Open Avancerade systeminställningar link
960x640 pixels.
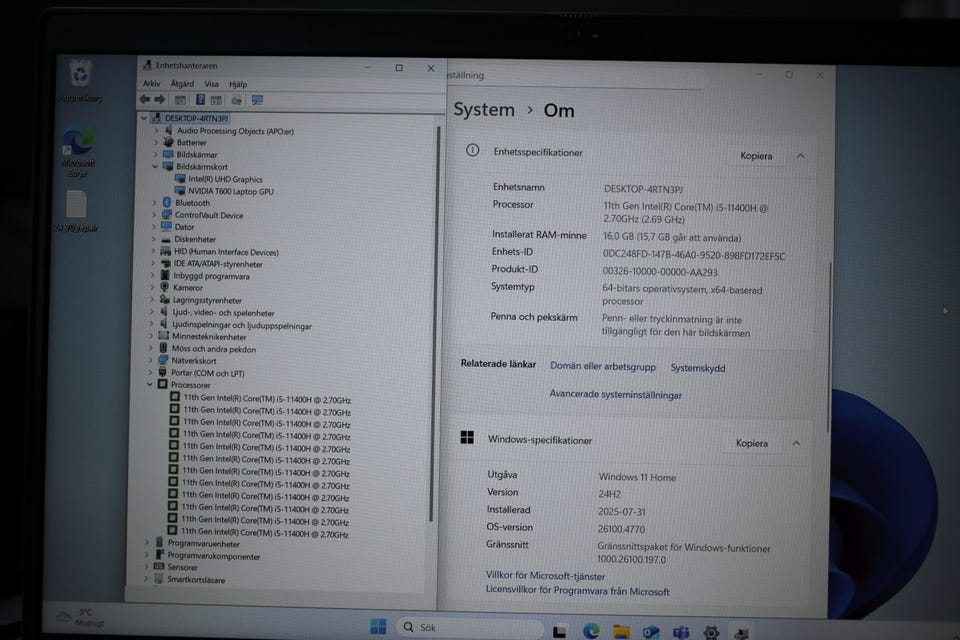click(x=615, y=395)
